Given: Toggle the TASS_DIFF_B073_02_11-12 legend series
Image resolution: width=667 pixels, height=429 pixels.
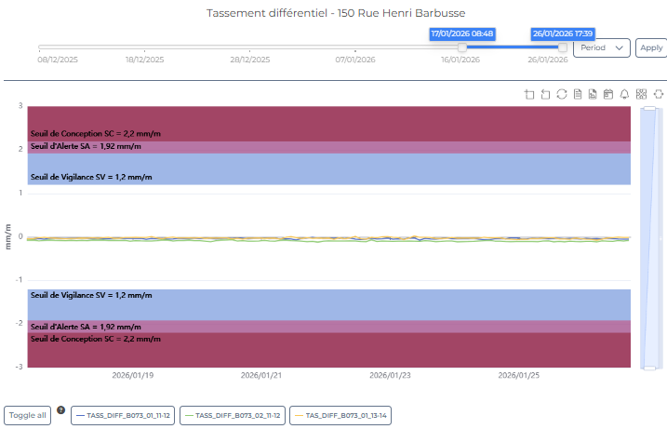Looking at the screenshot, I should pos(232,415).
